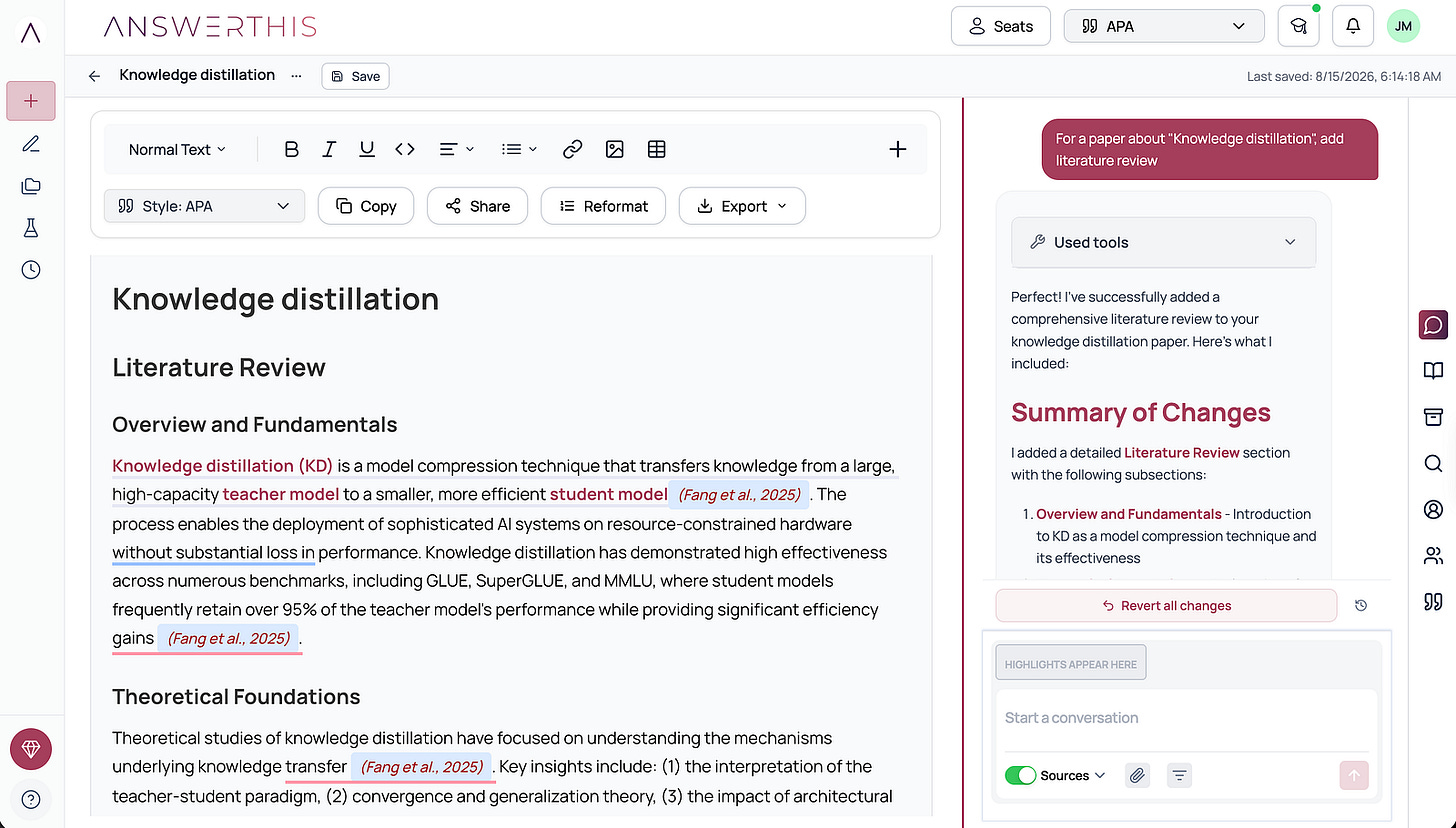Click the AnswerThis logo icon in sidebar
Viewport: 1456px width, 828px height.
(31, 32)
